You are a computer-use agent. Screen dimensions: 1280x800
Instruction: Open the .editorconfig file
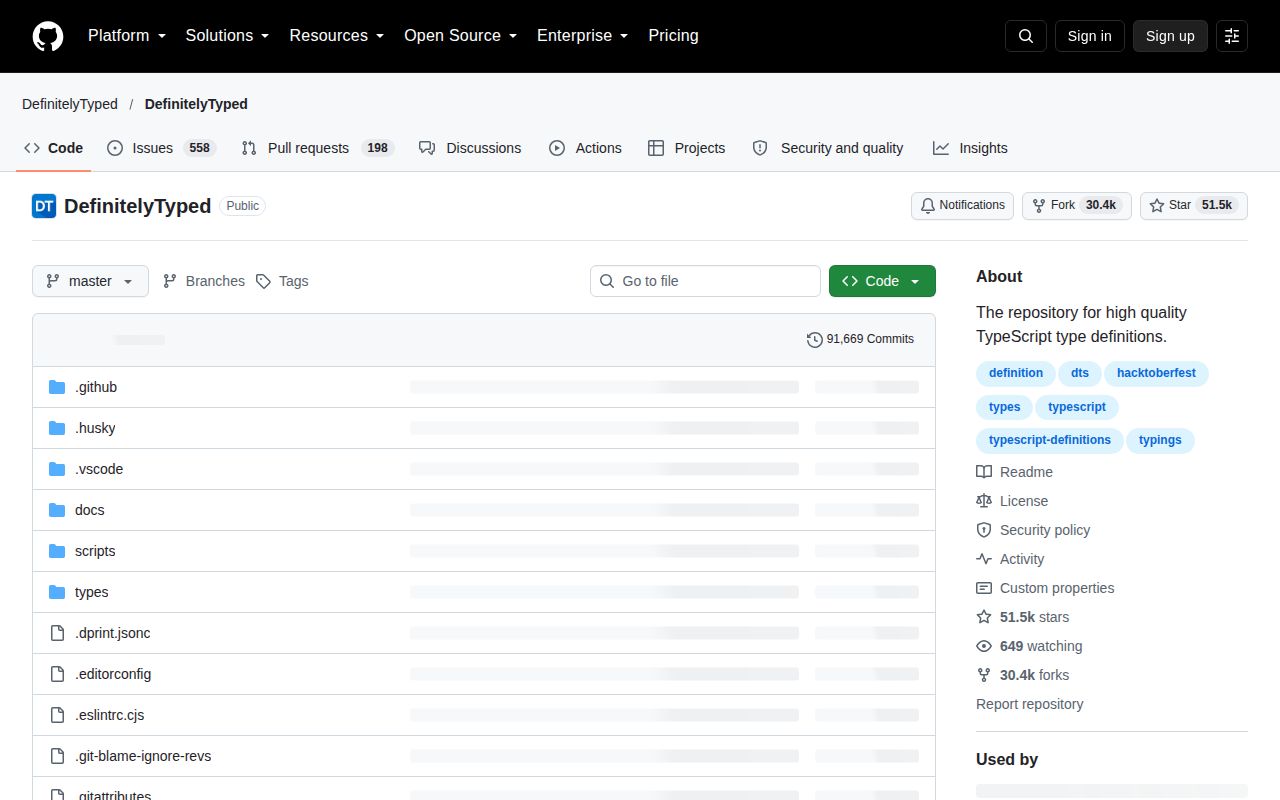(x=113, y=674)
